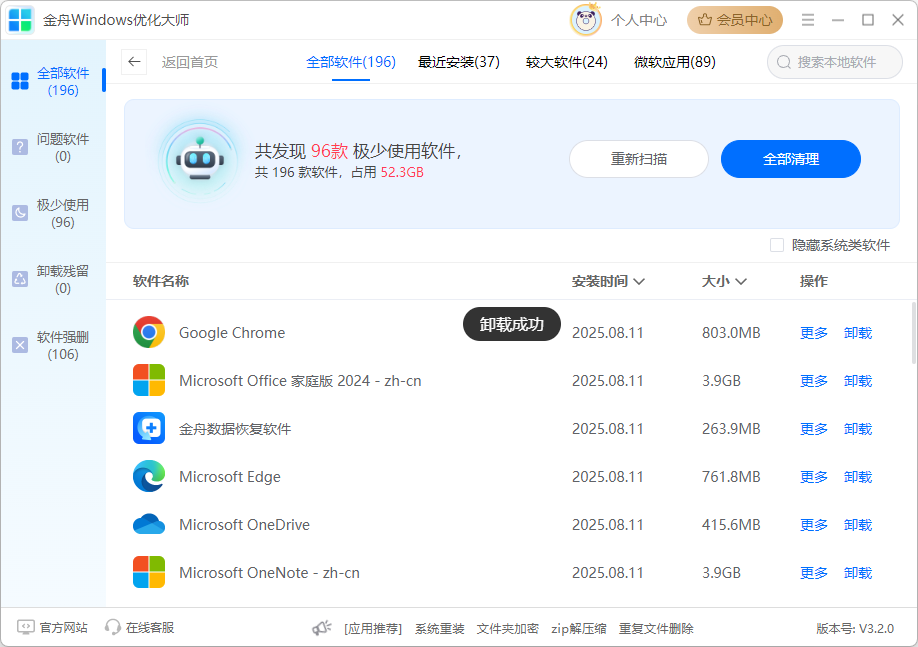Click Google Chrome size 803.0MB
The image size is (918, 647).
(731, 333)
